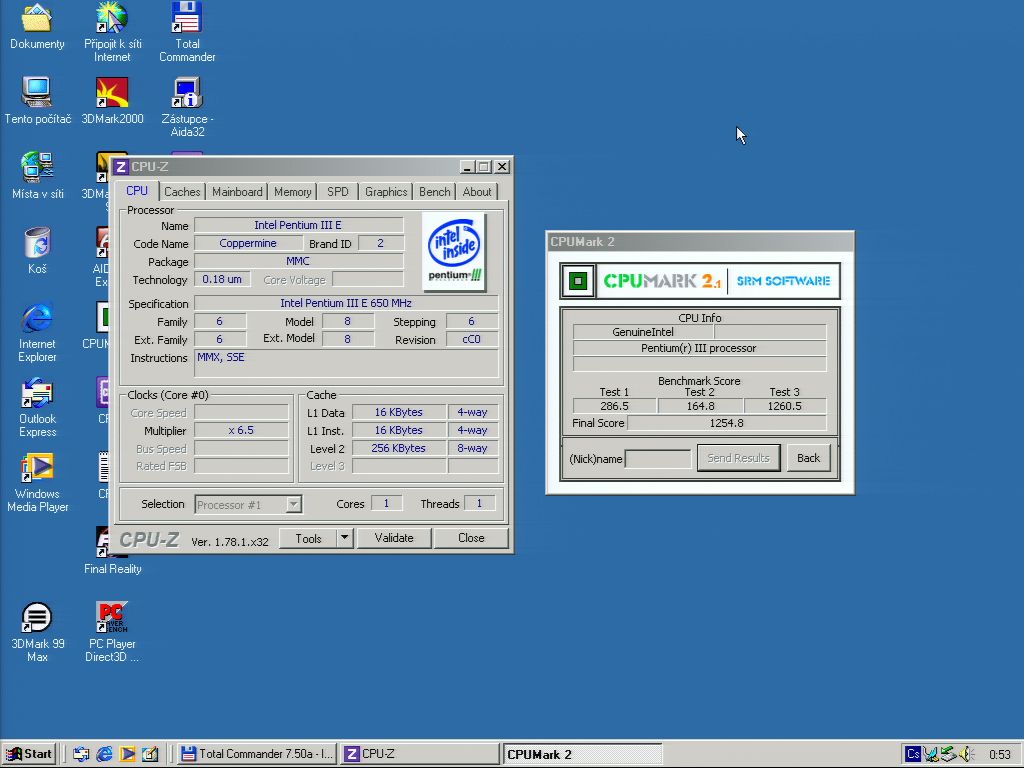Click the Specification 'Intel Pentium III E 650 MHz'

click(346, 303)
